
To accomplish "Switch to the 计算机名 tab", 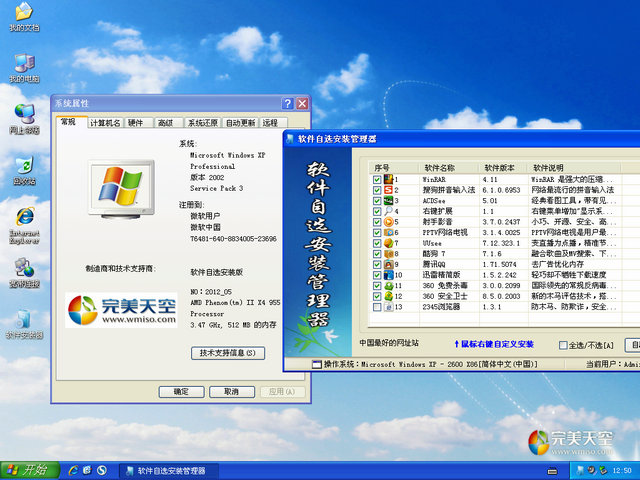I will 105,123.
